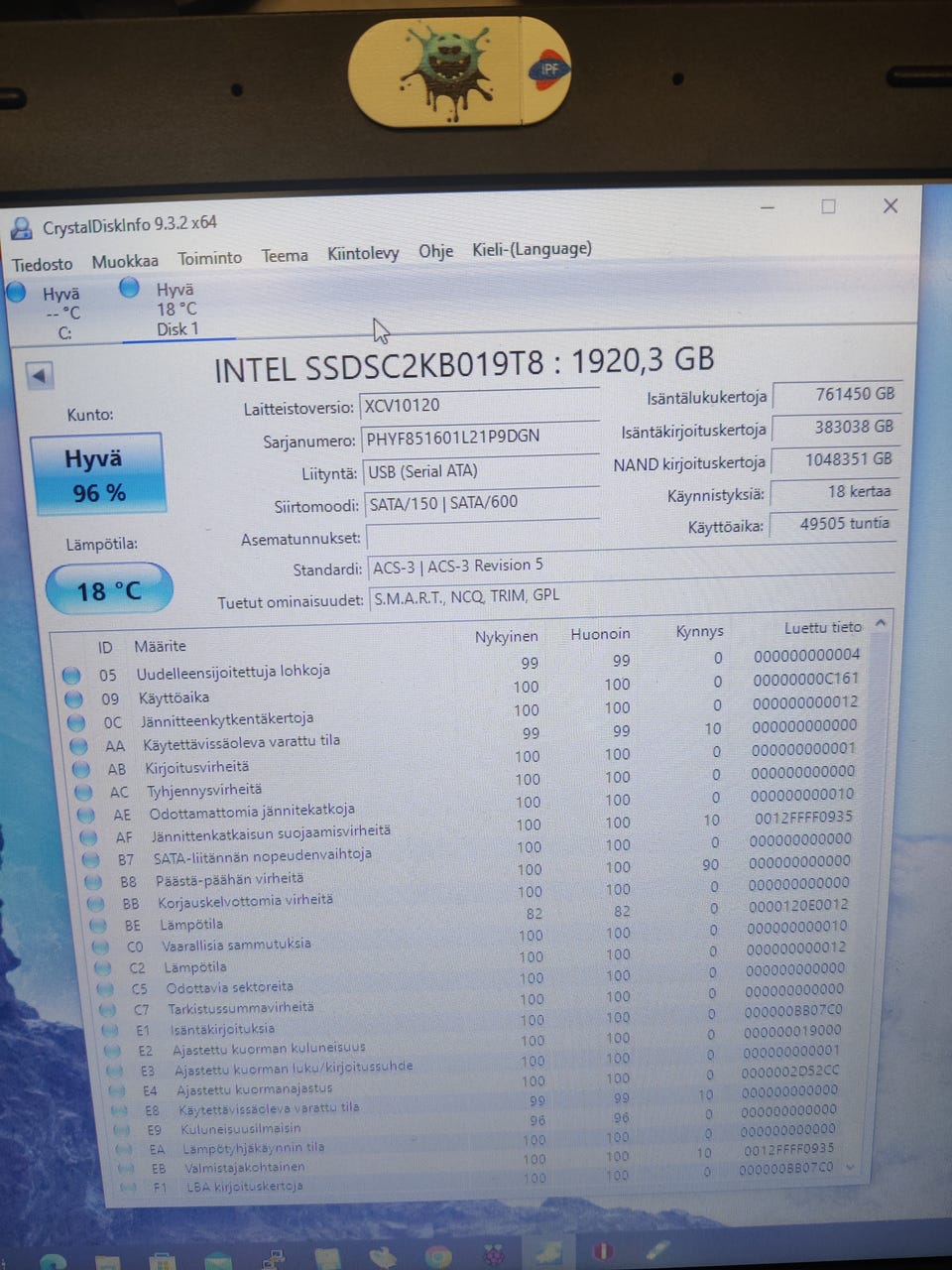The width and height of the screenshot is (952, 1270).
Task: Click the Isäntäkirjoituskertoja value 383038 GB
Action: [835, 427]
